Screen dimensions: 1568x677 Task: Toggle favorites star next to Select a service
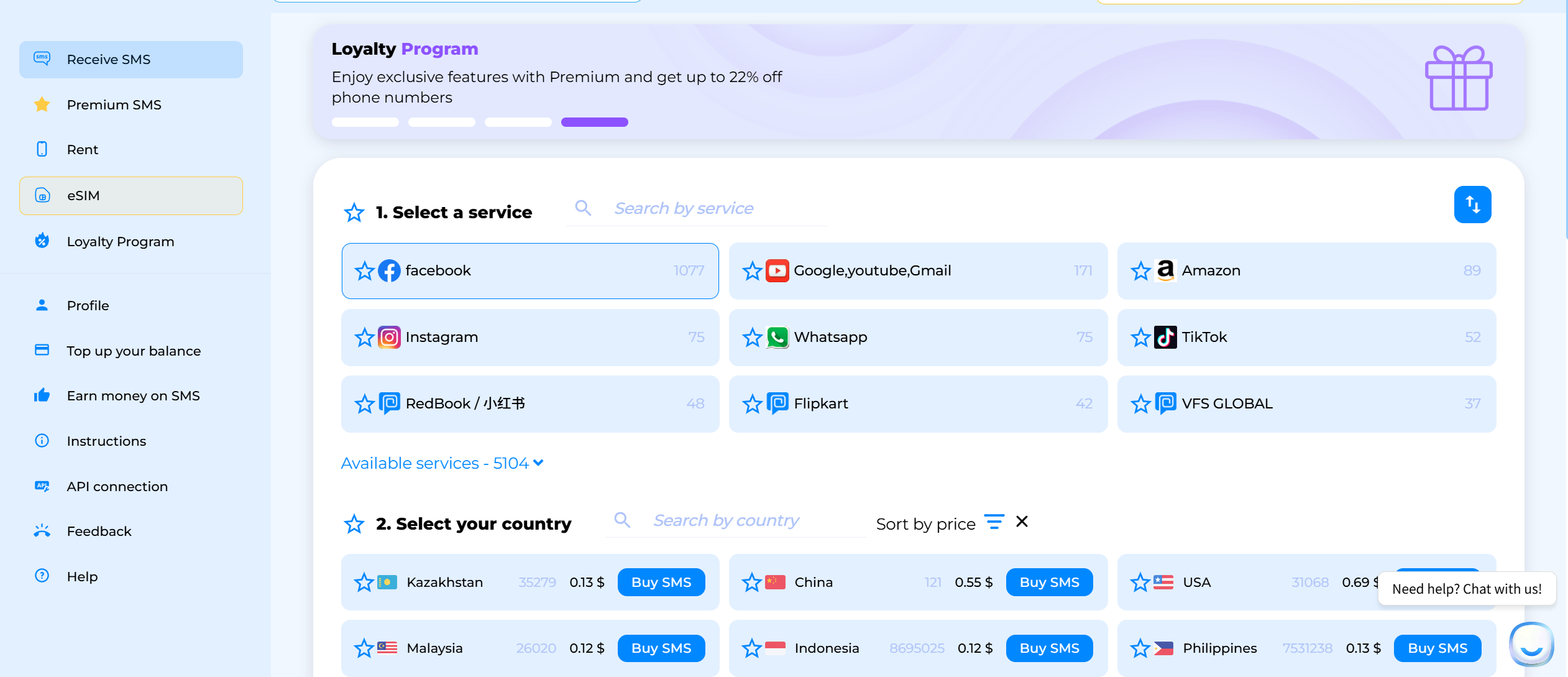(354, 213)
